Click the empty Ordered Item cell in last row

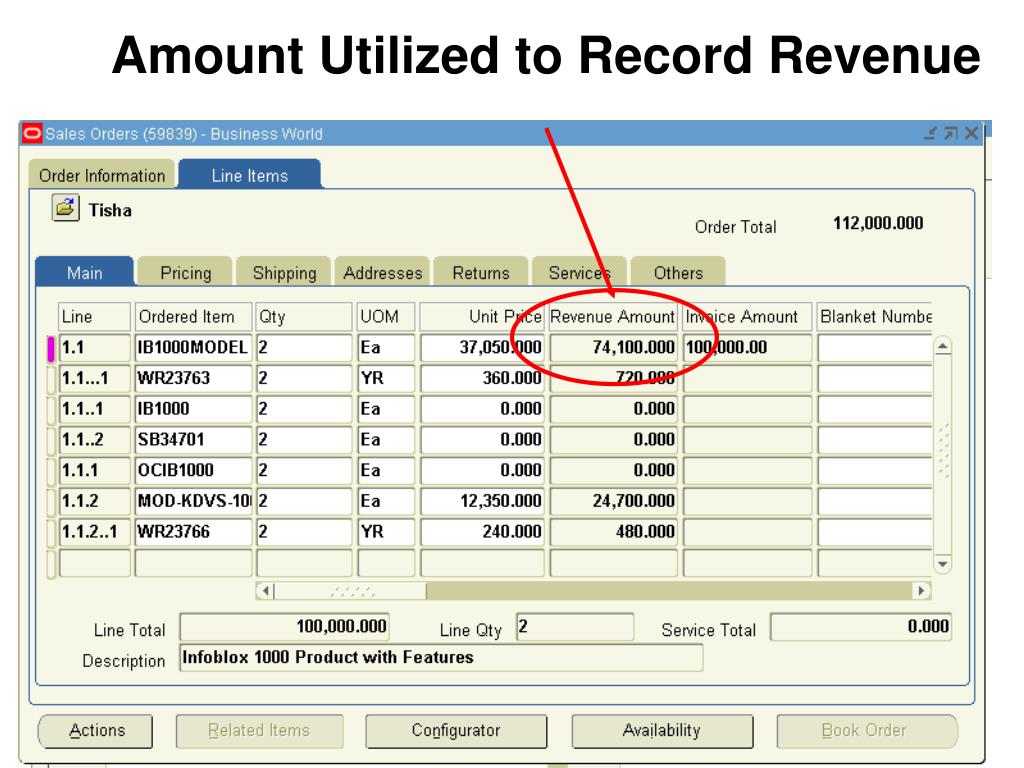pos(193,563)
